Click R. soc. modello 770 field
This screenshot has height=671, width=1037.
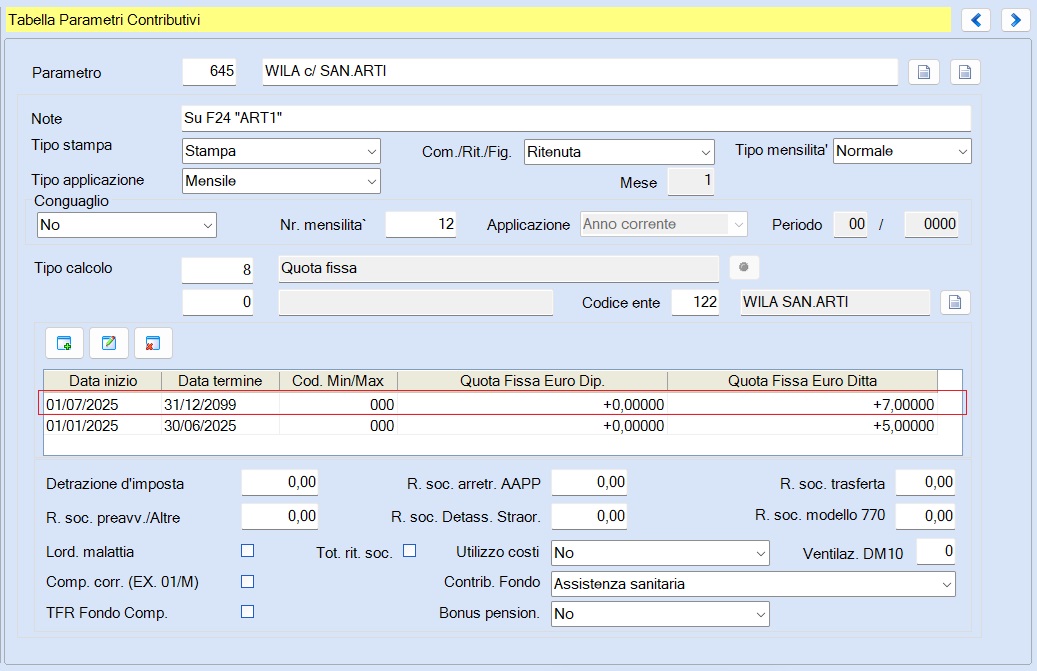pos(925,516)
